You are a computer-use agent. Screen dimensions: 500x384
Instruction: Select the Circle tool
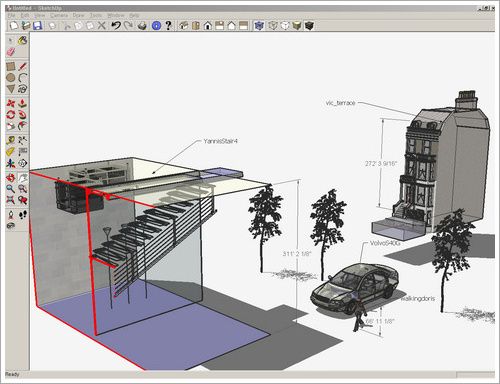[x=11, y=78]
